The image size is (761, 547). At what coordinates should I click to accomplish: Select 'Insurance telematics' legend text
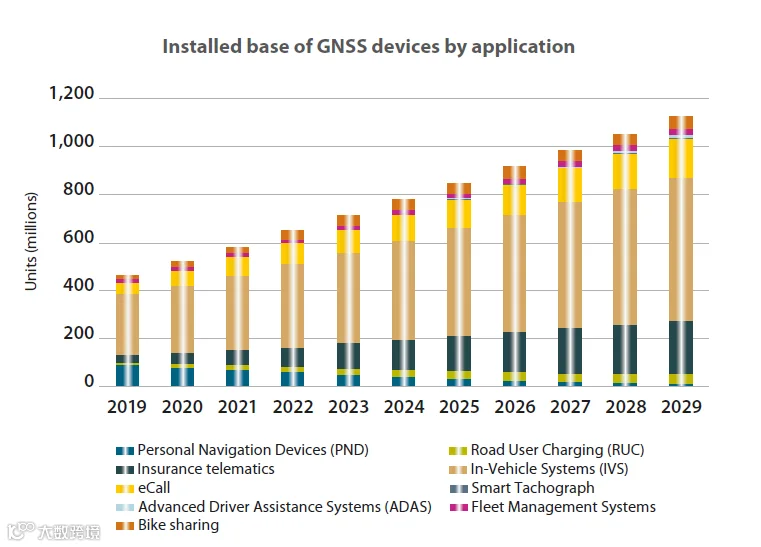tap(206, 469)
